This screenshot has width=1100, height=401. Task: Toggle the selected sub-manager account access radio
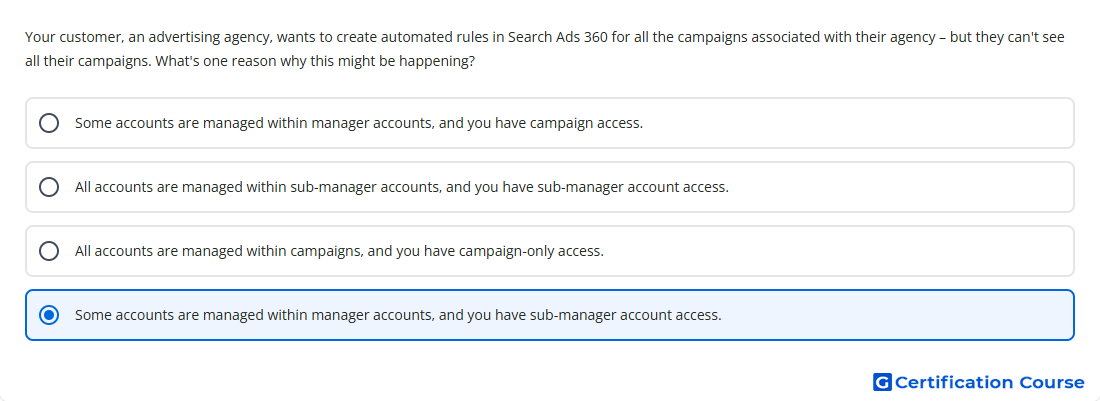[x=49, y=315]
